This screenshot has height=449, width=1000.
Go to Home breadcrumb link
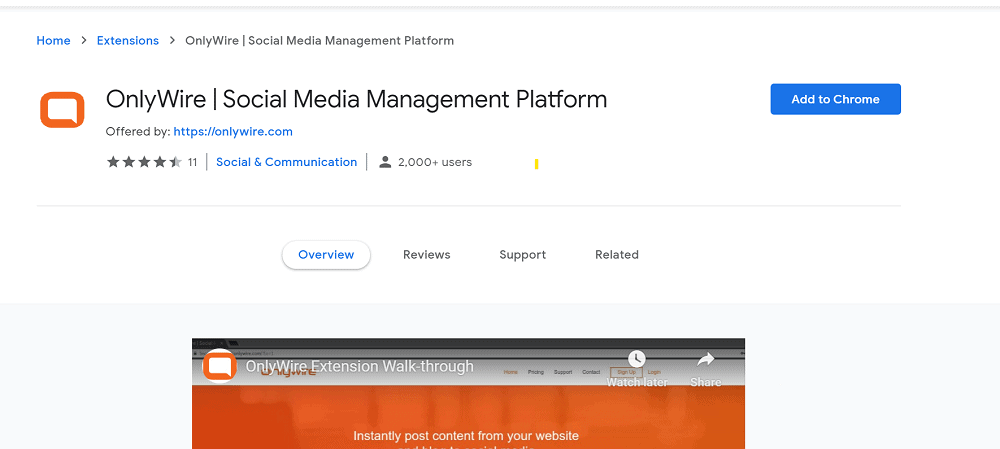pyautogui.click(x=54, y=41)
